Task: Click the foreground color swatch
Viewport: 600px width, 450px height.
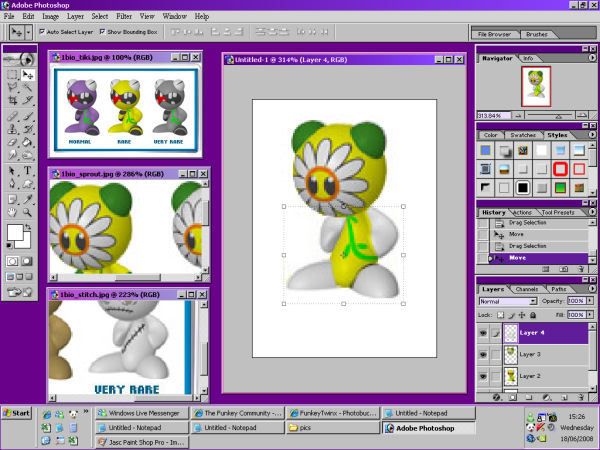Action: [x=15, y=232]
